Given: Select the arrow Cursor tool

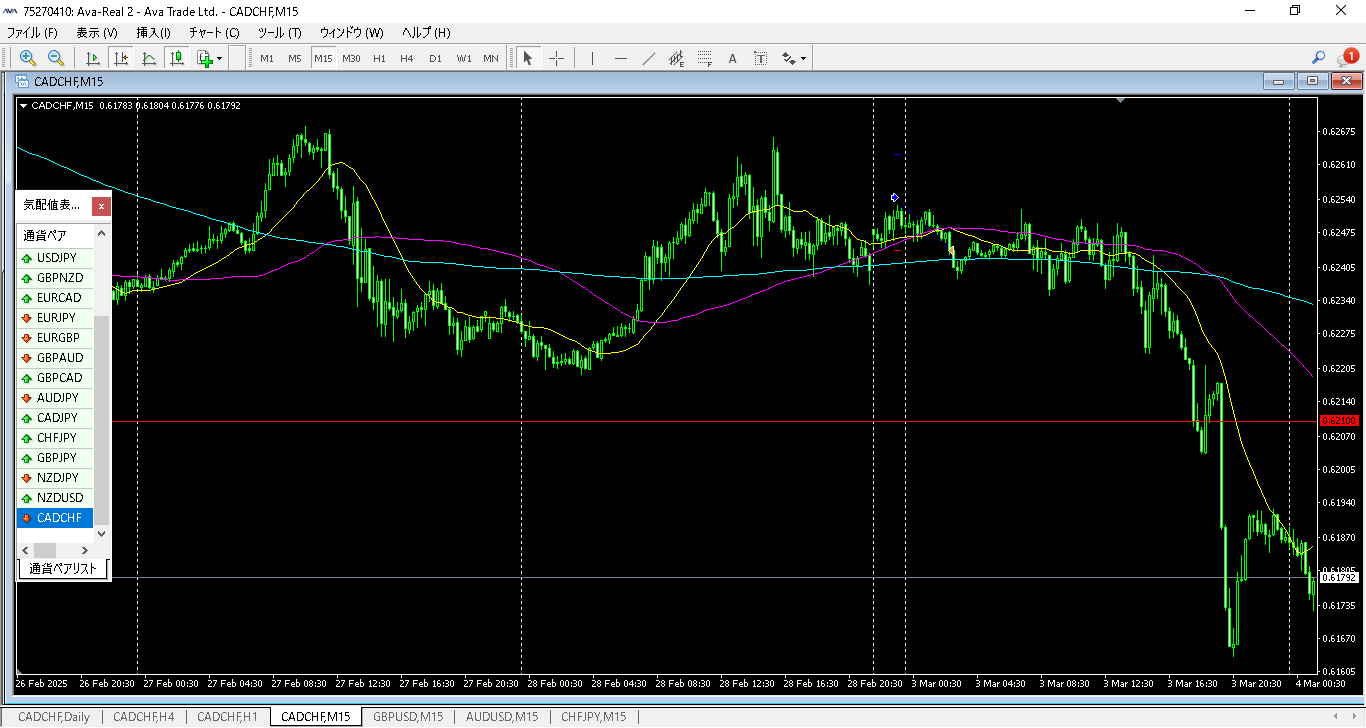Looking at the screenshot, I should tap(528, 58).
